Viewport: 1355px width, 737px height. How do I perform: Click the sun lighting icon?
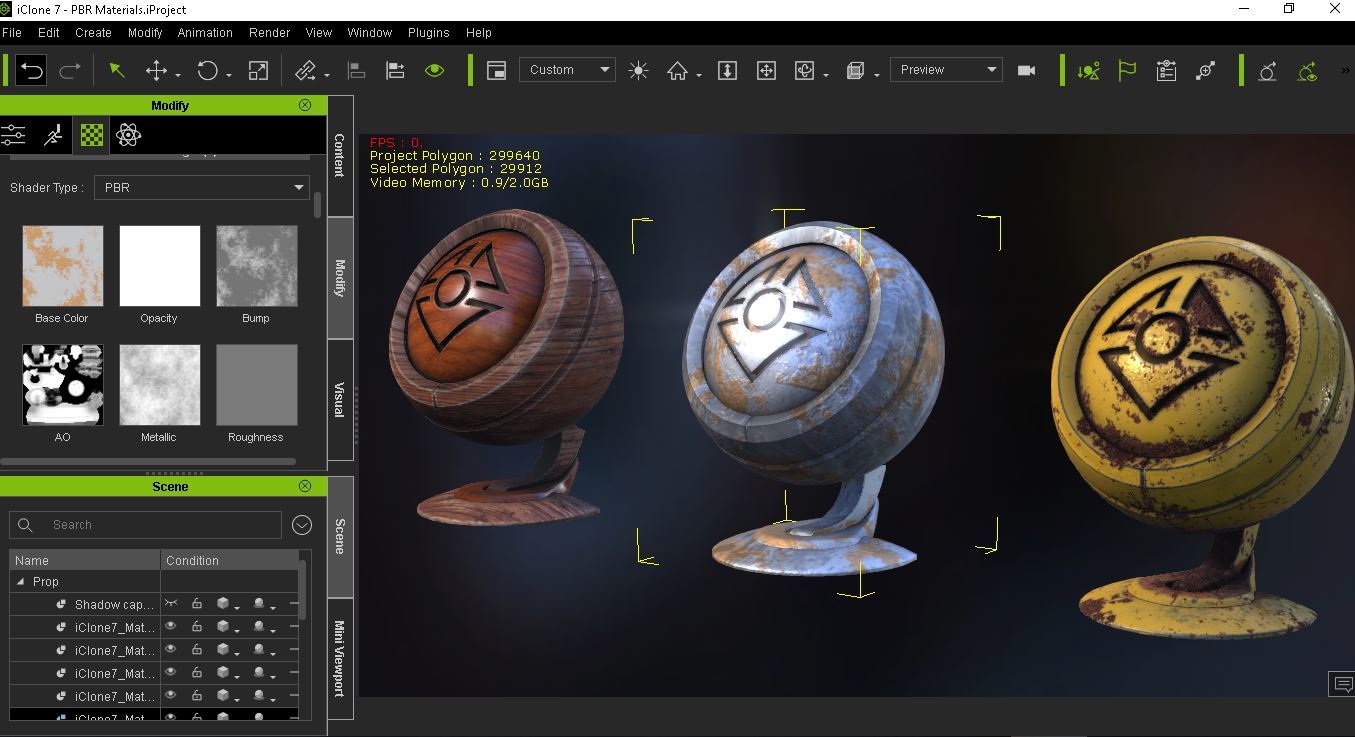[x=638, y=70]
